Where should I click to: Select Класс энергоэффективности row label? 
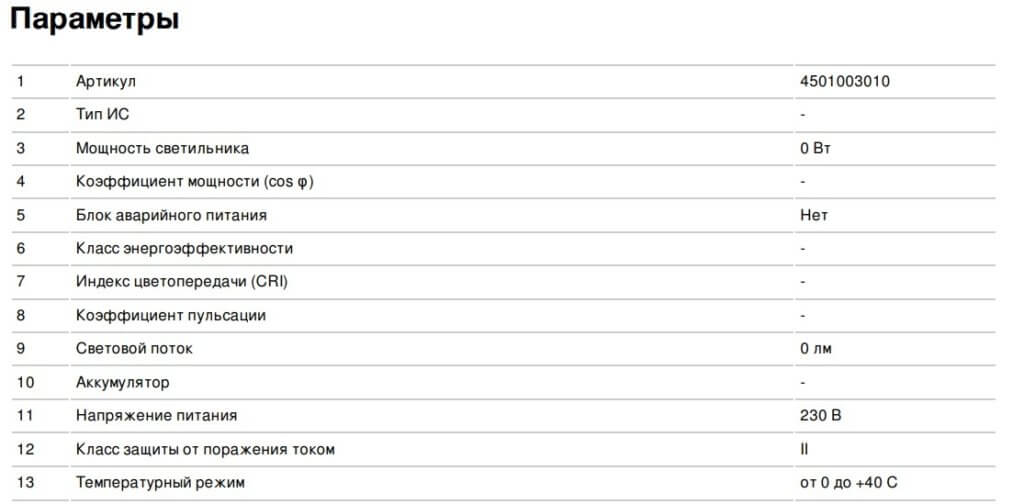click(184, 248)
